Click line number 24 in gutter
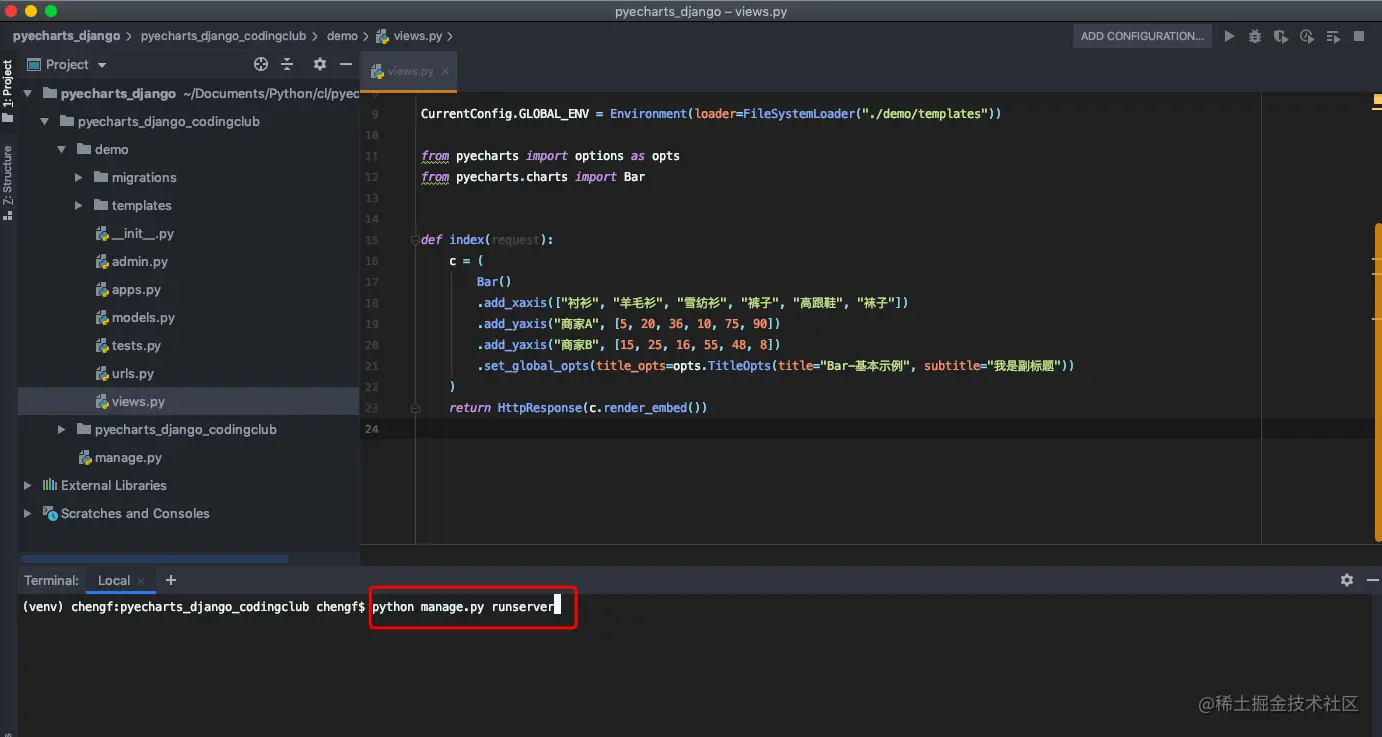The width and height of the screenshot is (1382, 737). tap(372, 429)
